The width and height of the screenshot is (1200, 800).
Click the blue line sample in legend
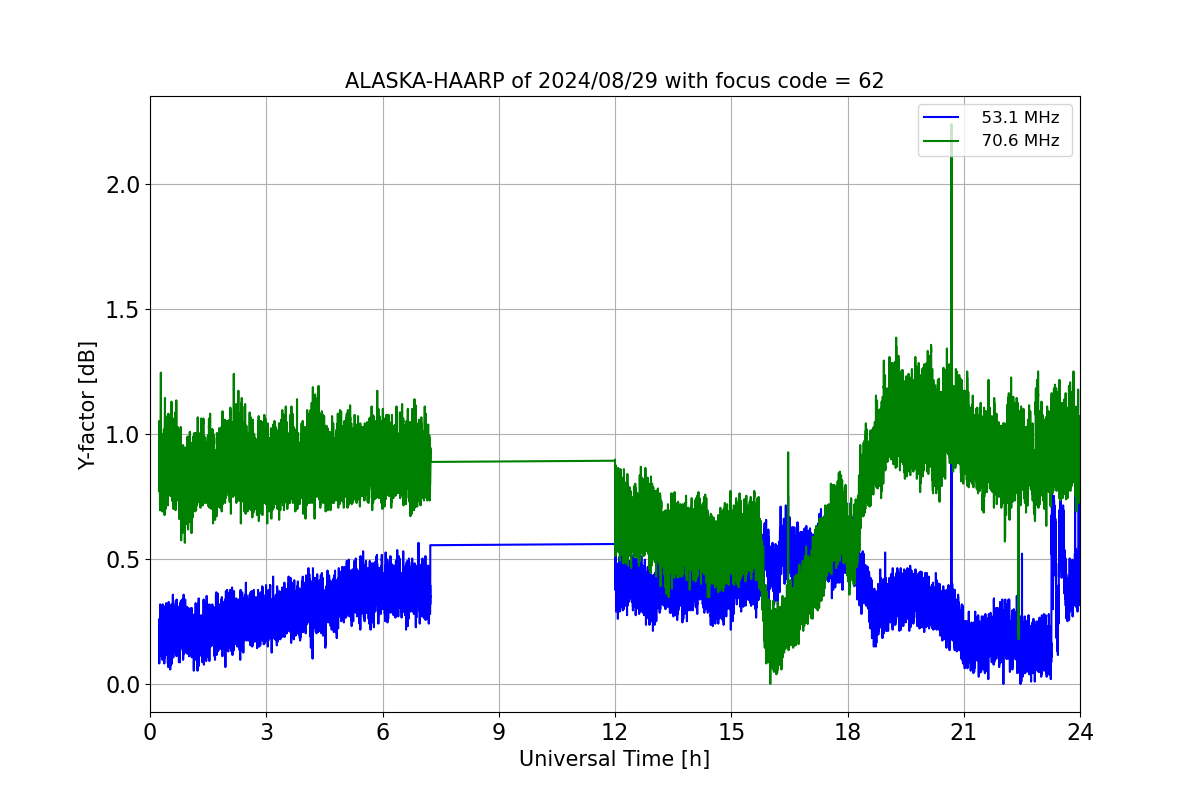click(x=943, y=118)
